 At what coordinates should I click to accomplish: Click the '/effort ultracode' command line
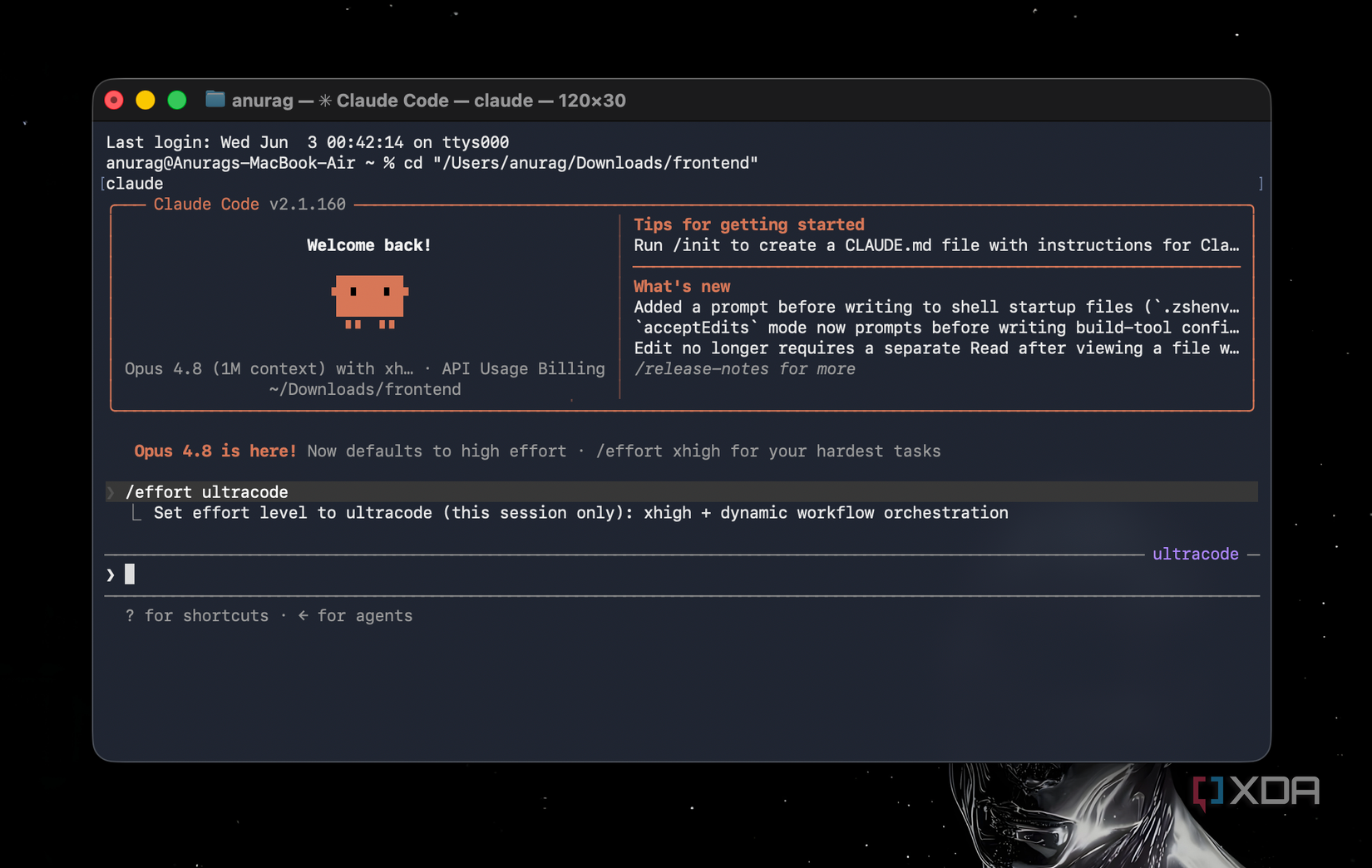(x=682, y=492)
